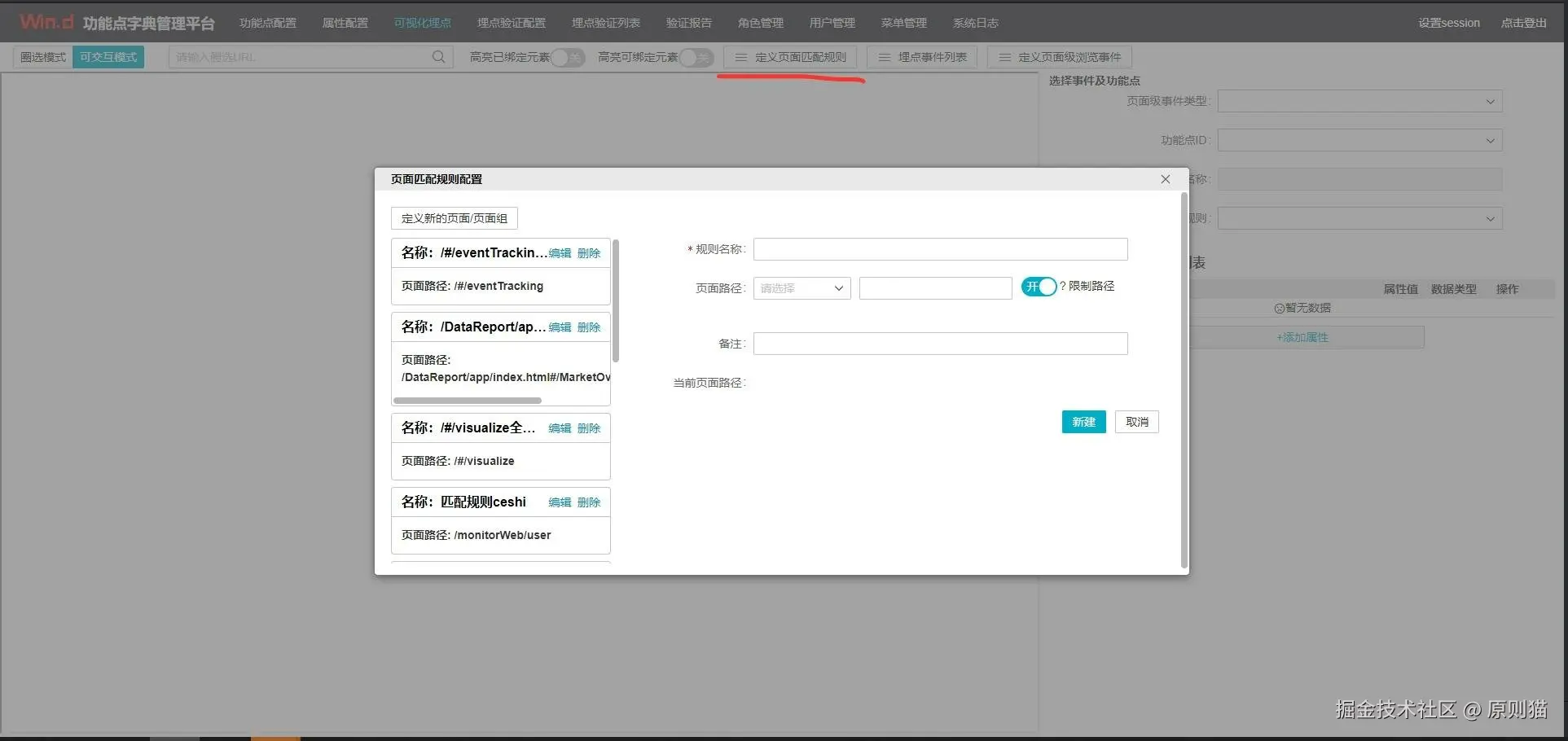Close the 页面匹配规则配置 dialog

1166,179
